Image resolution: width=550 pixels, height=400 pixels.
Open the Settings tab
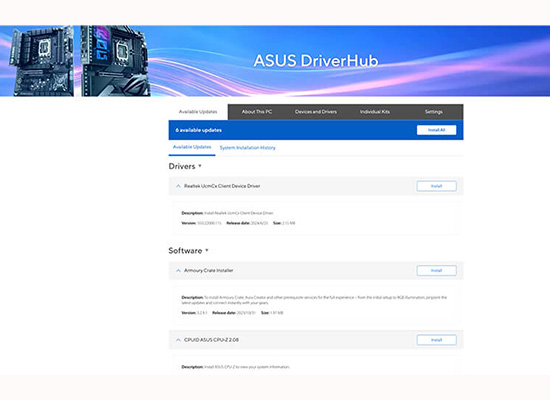(434, 112)
